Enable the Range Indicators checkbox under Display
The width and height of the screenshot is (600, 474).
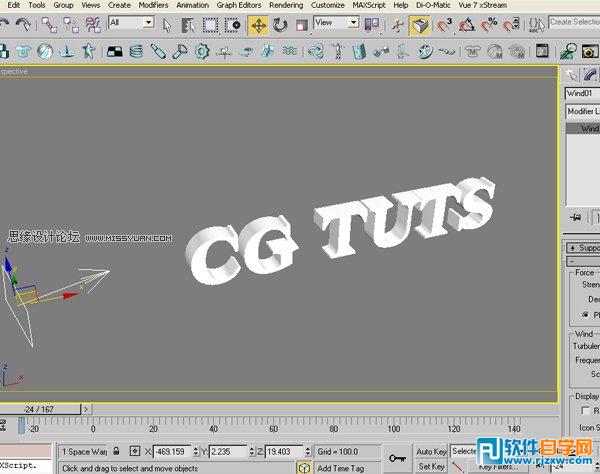click(585, 410)
